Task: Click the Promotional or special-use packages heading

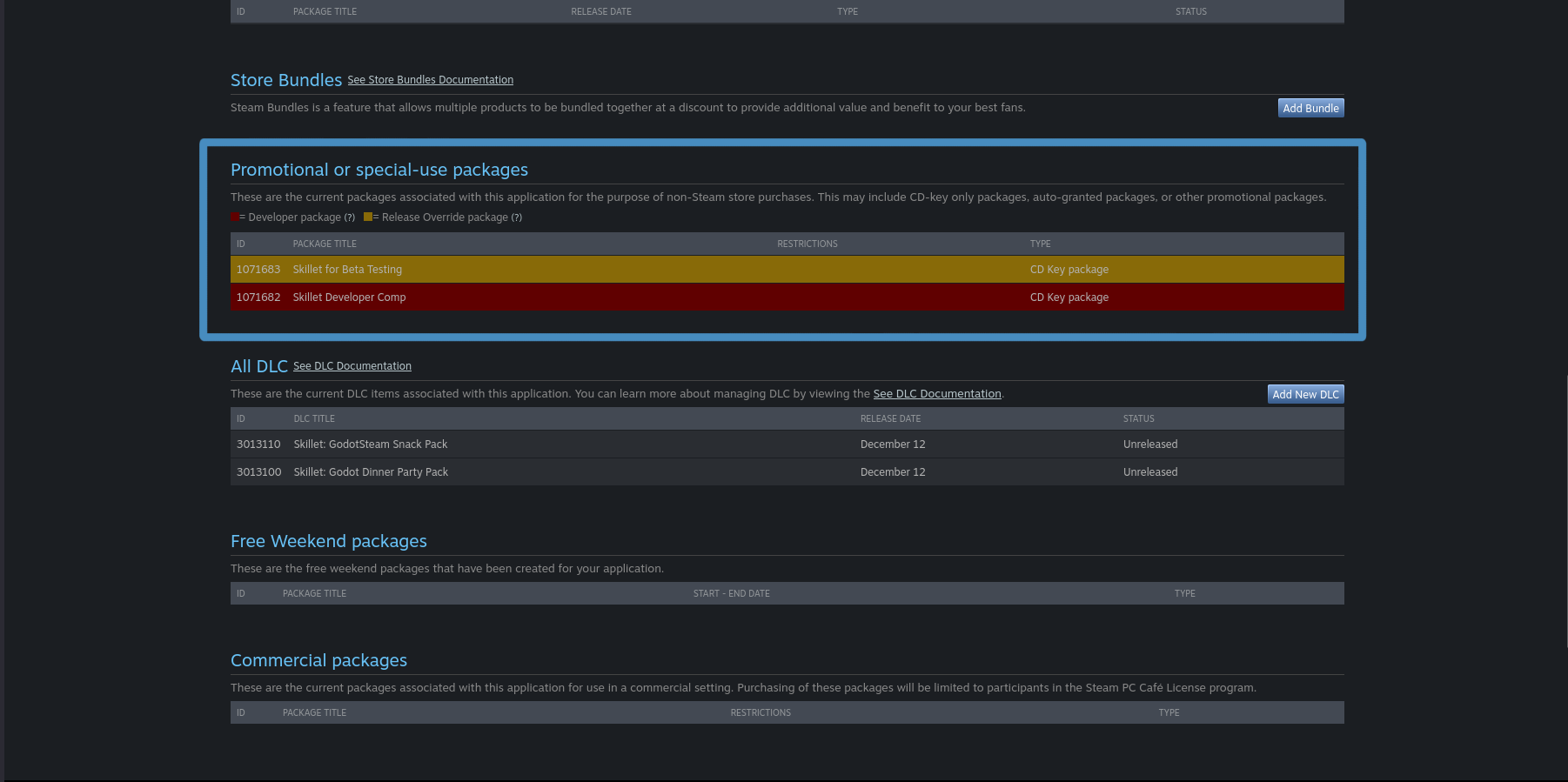Action: coord(379,170)
